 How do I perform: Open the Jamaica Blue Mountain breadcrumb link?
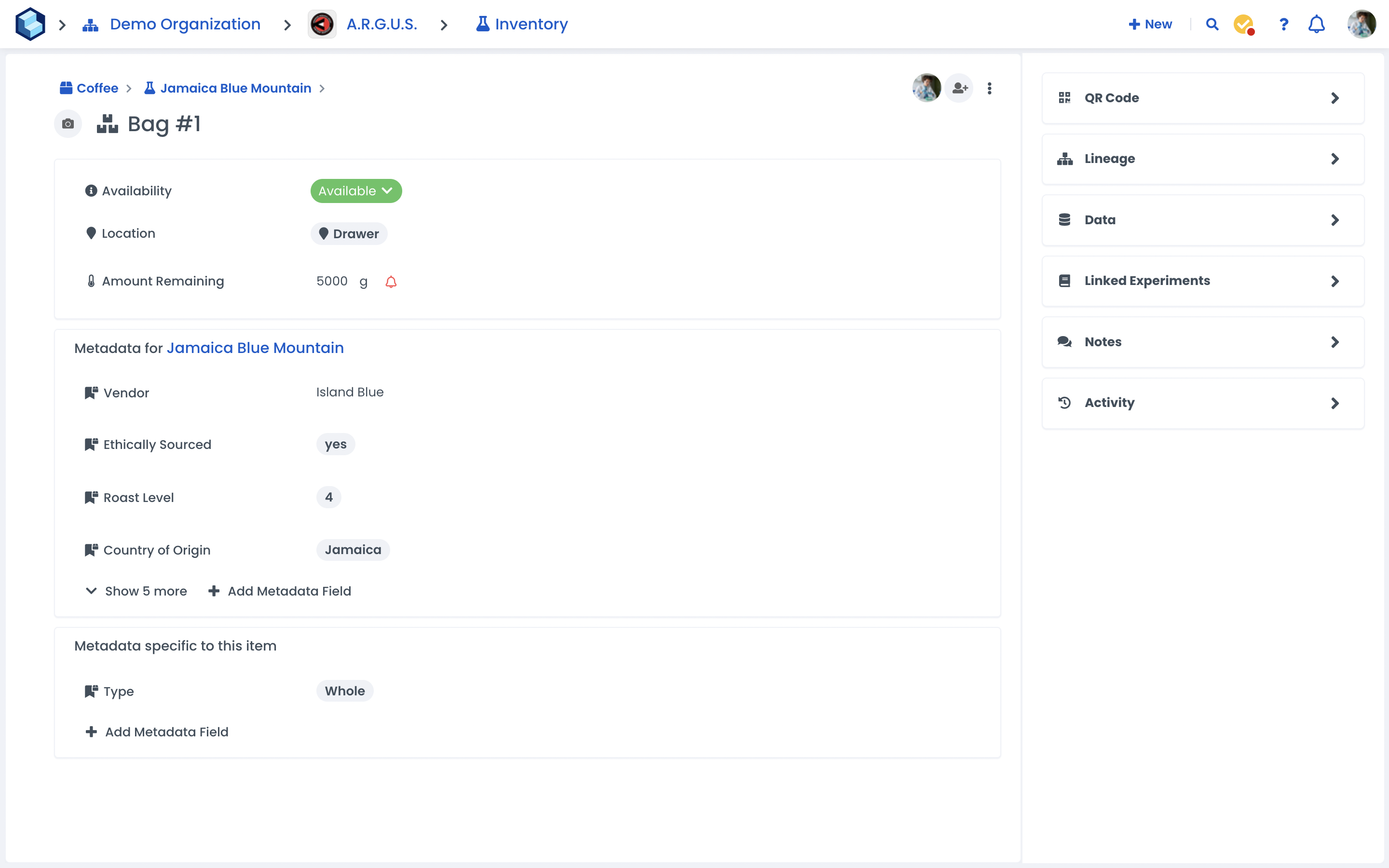coord(235,88)
